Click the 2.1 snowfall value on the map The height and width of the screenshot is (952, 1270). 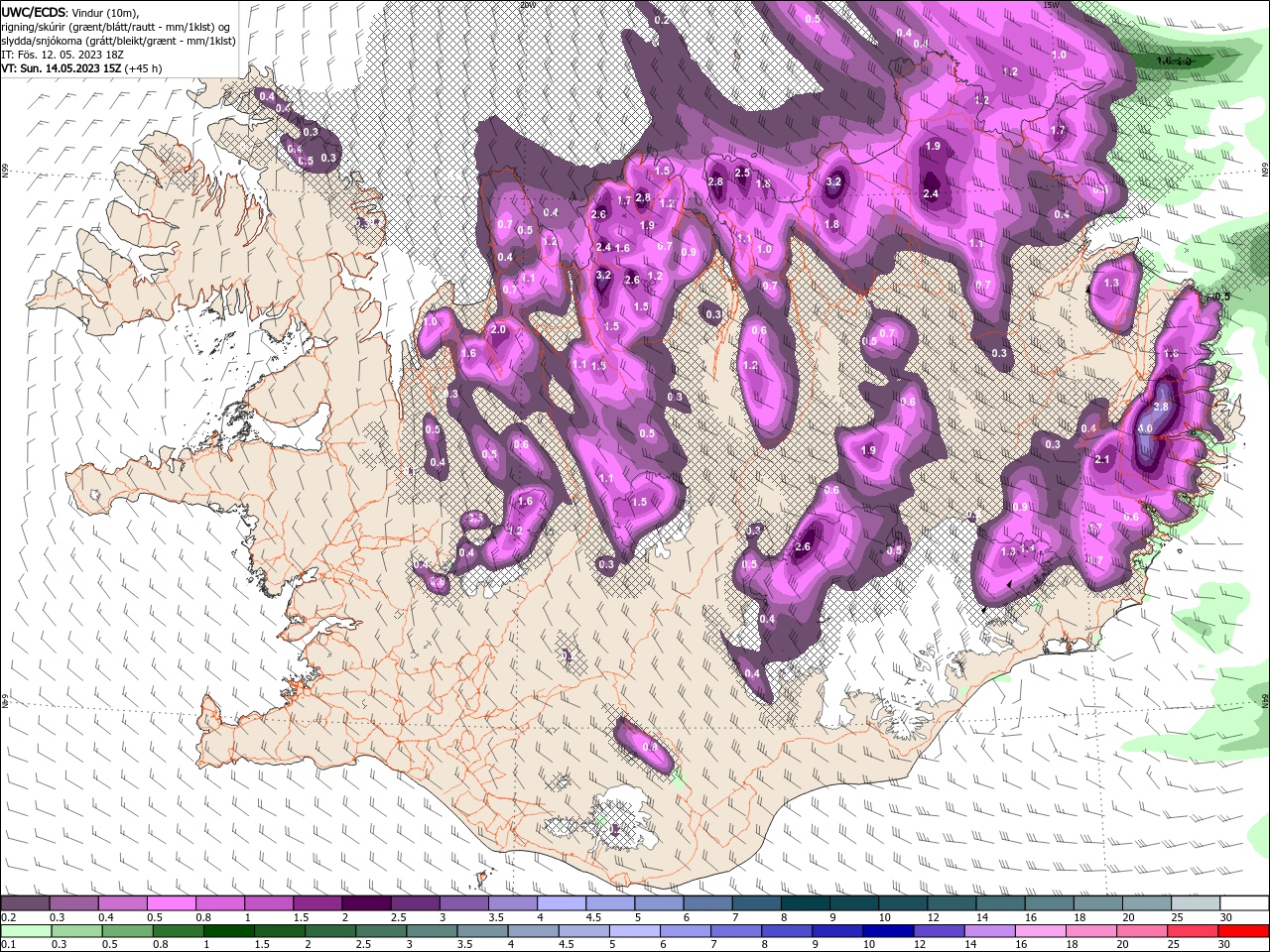1102,460
